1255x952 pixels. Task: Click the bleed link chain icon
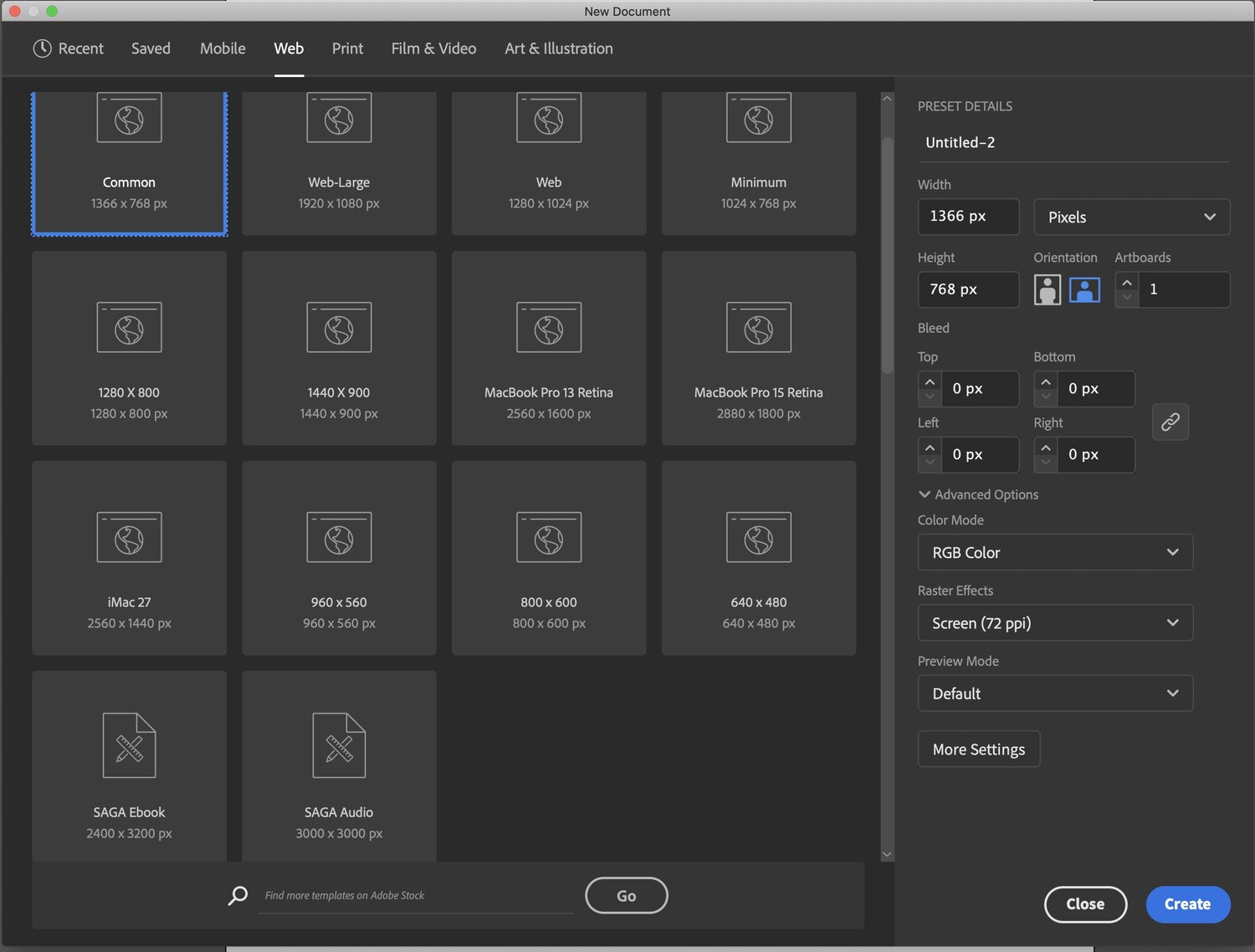click(1170, 422)
